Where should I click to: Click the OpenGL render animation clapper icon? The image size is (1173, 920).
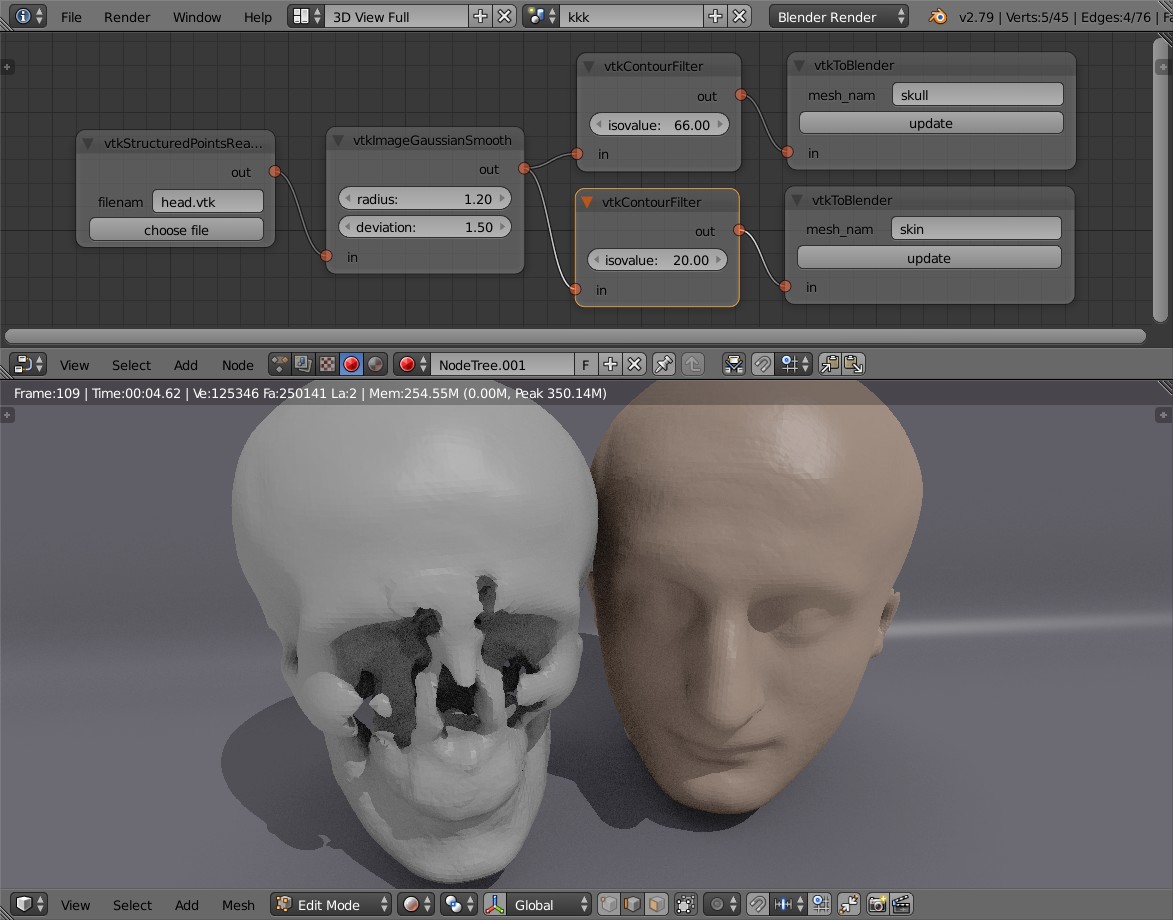(x=901, y=905)
